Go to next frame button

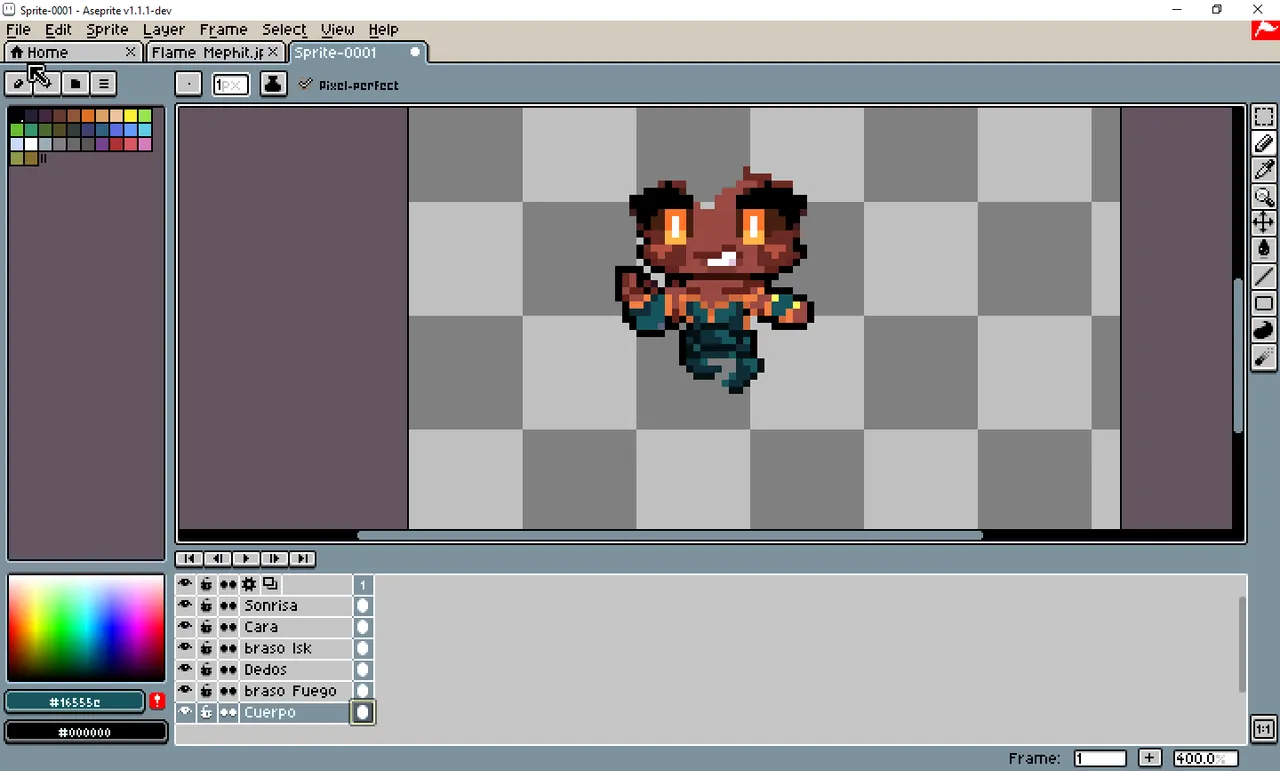pyautogui.click(x=273, y=558)
